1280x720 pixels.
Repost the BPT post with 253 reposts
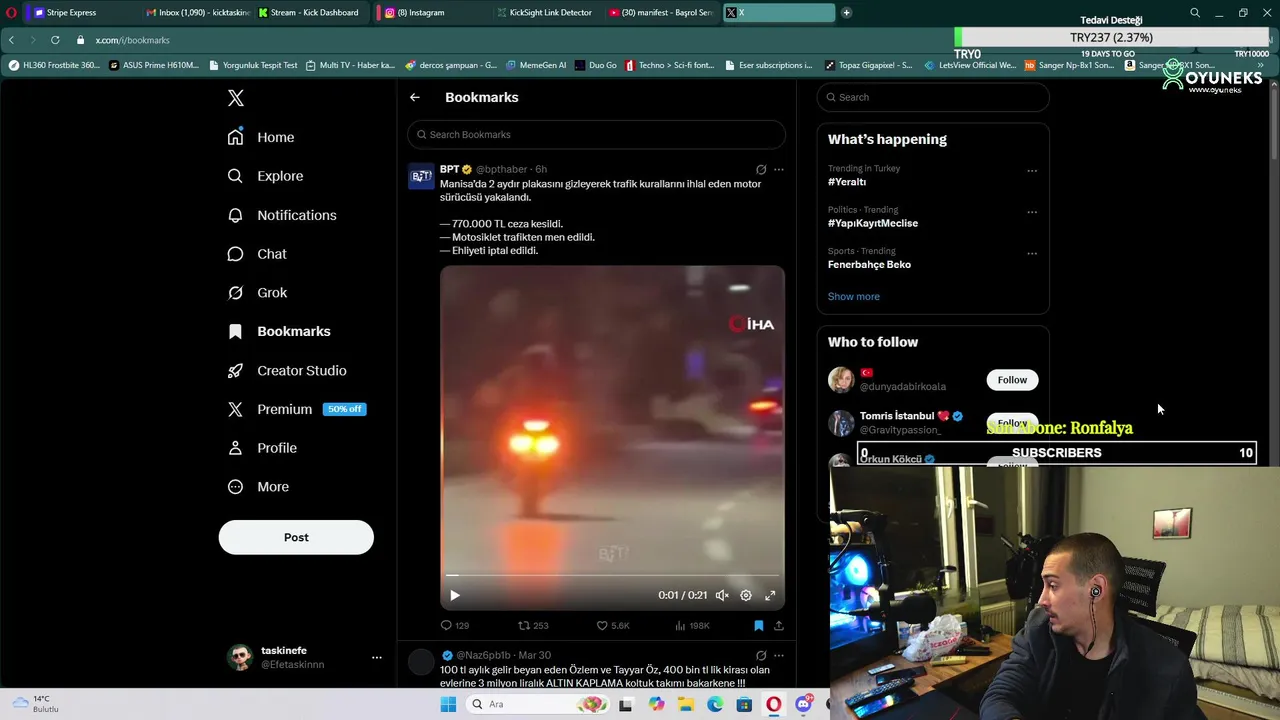[x=533, y=625]
